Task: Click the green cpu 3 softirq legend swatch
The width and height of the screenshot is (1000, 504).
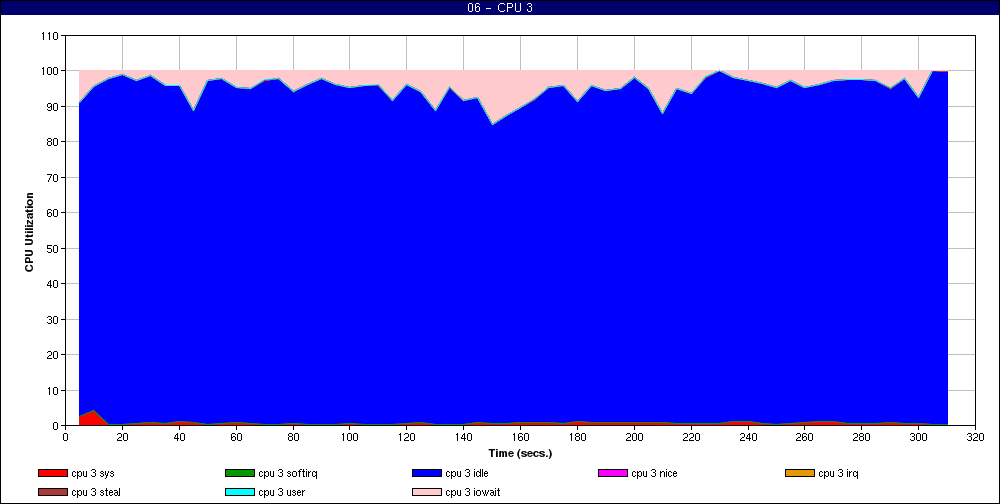Action: tap(239, 473)
